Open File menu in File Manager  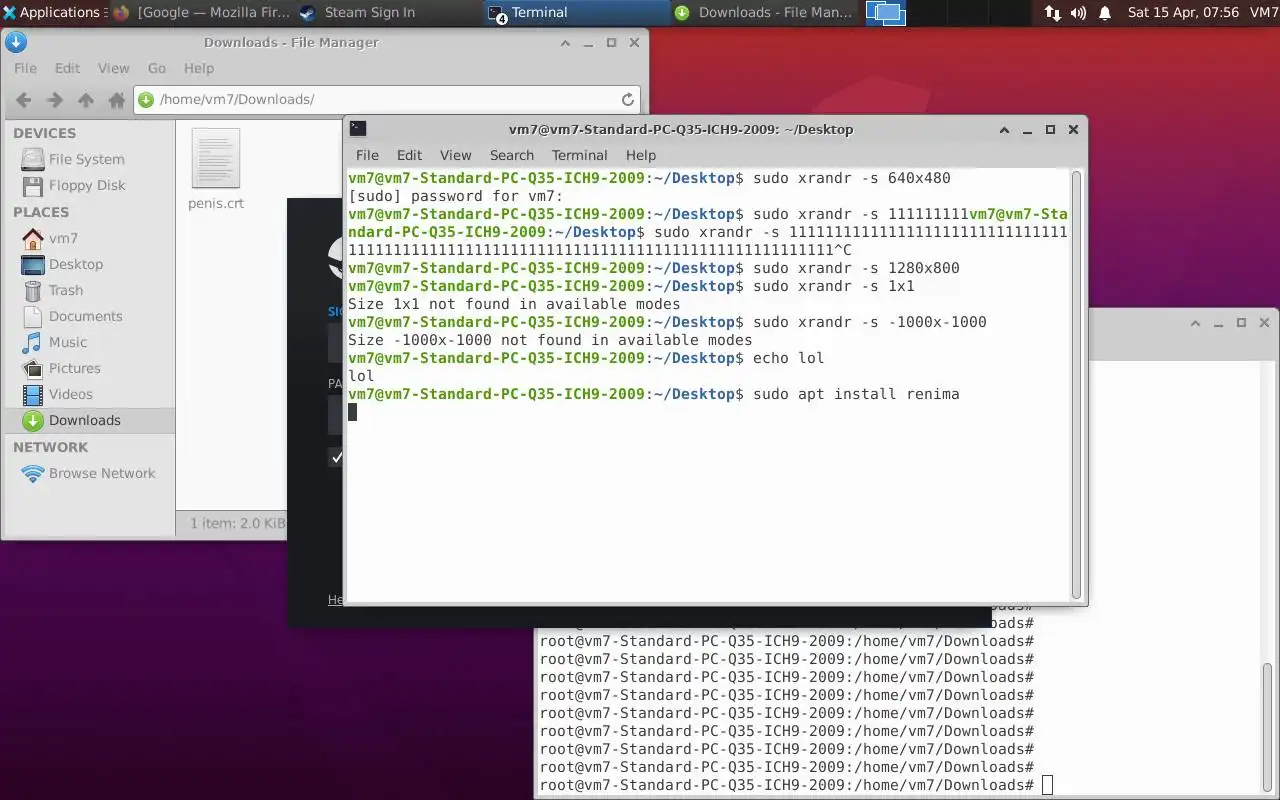pyautogui.click(x=25, y=68)
